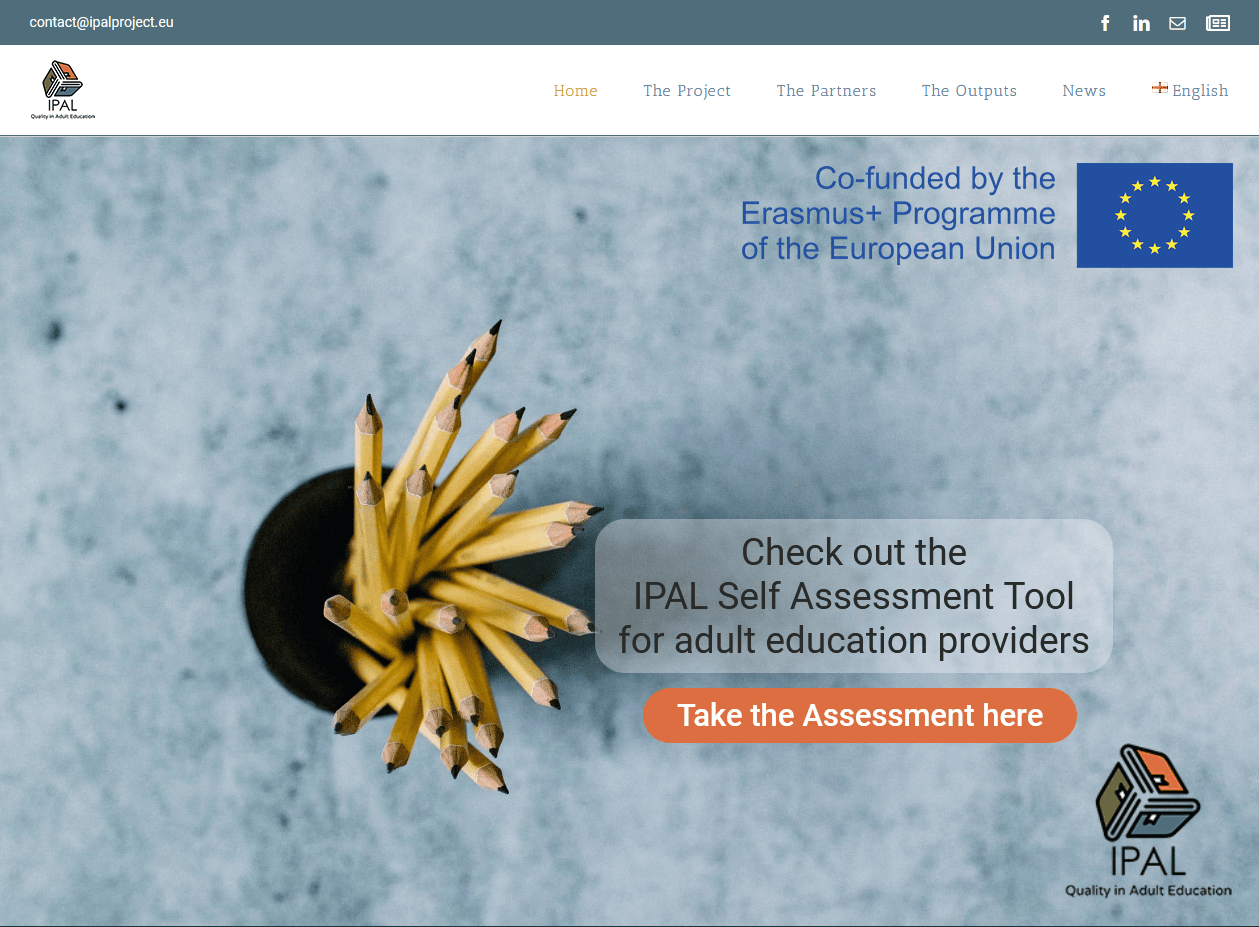This screenshot has width=1259, height=927.
Task: Click the European Union flag image
Action: pos(1155,215)
